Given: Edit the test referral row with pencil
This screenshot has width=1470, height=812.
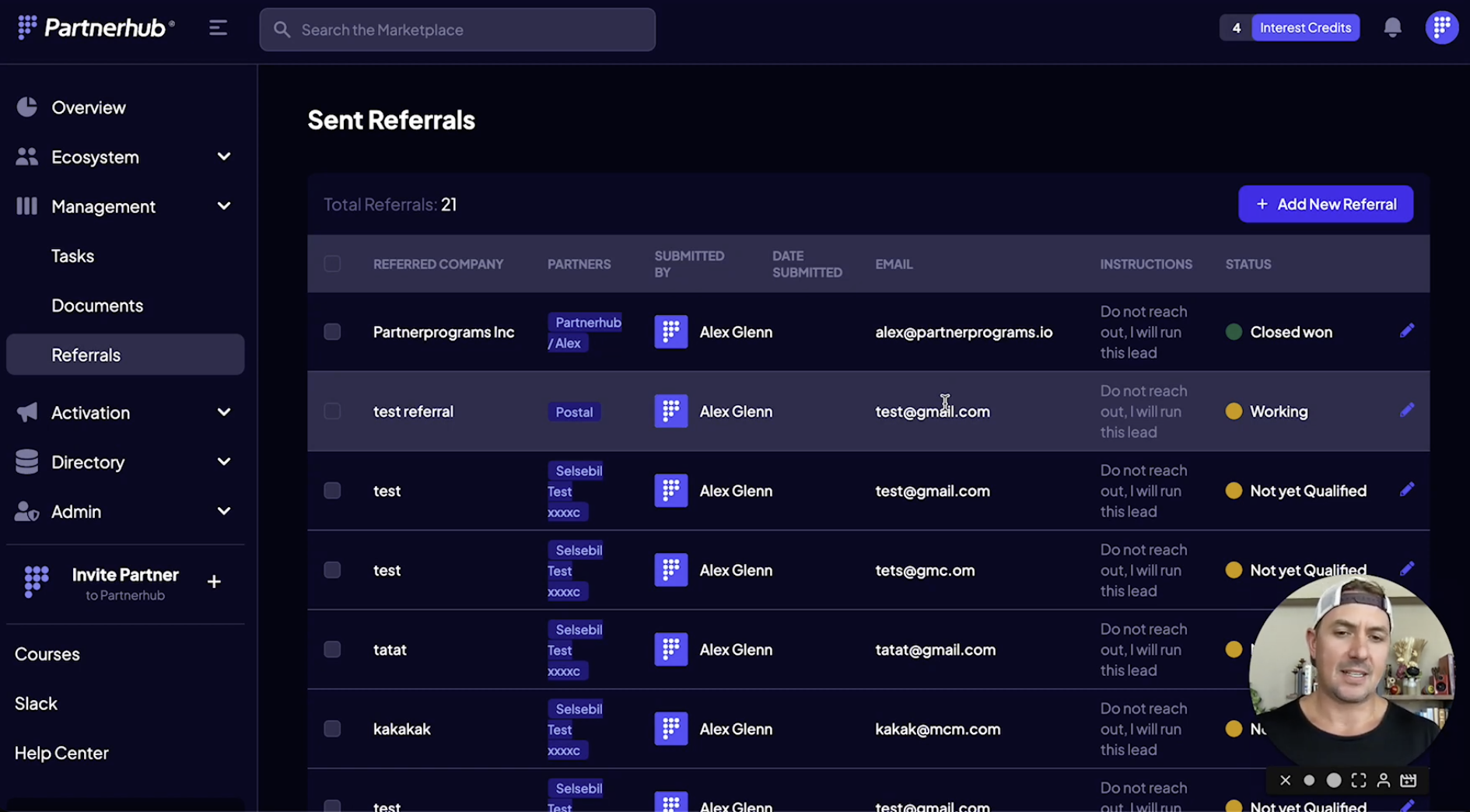Looking at the screenshot, I should click(1406, 411).
